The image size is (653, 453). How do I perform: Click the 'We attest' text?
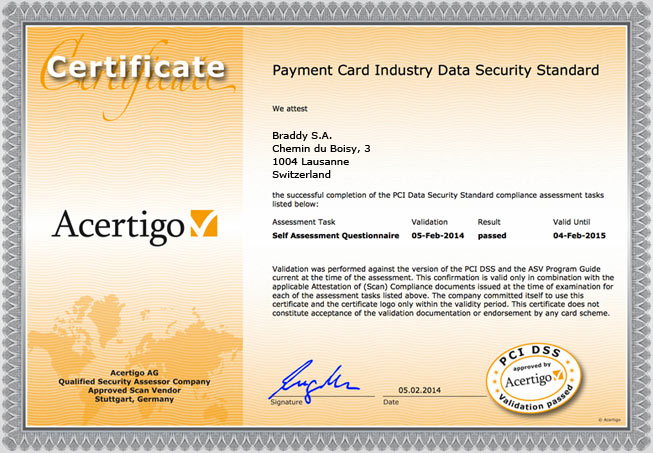290,109
